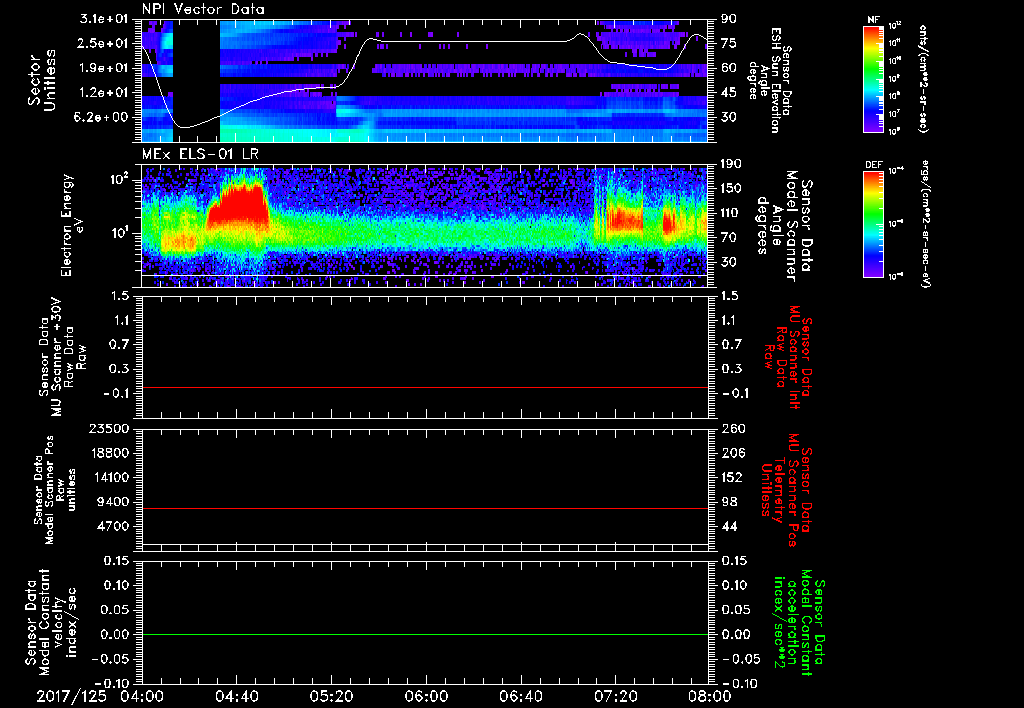The width and height of the screenshot is (1024, 708).
Task: Click the "1.9e+01" sector tick value
Action: coord(104,68)
